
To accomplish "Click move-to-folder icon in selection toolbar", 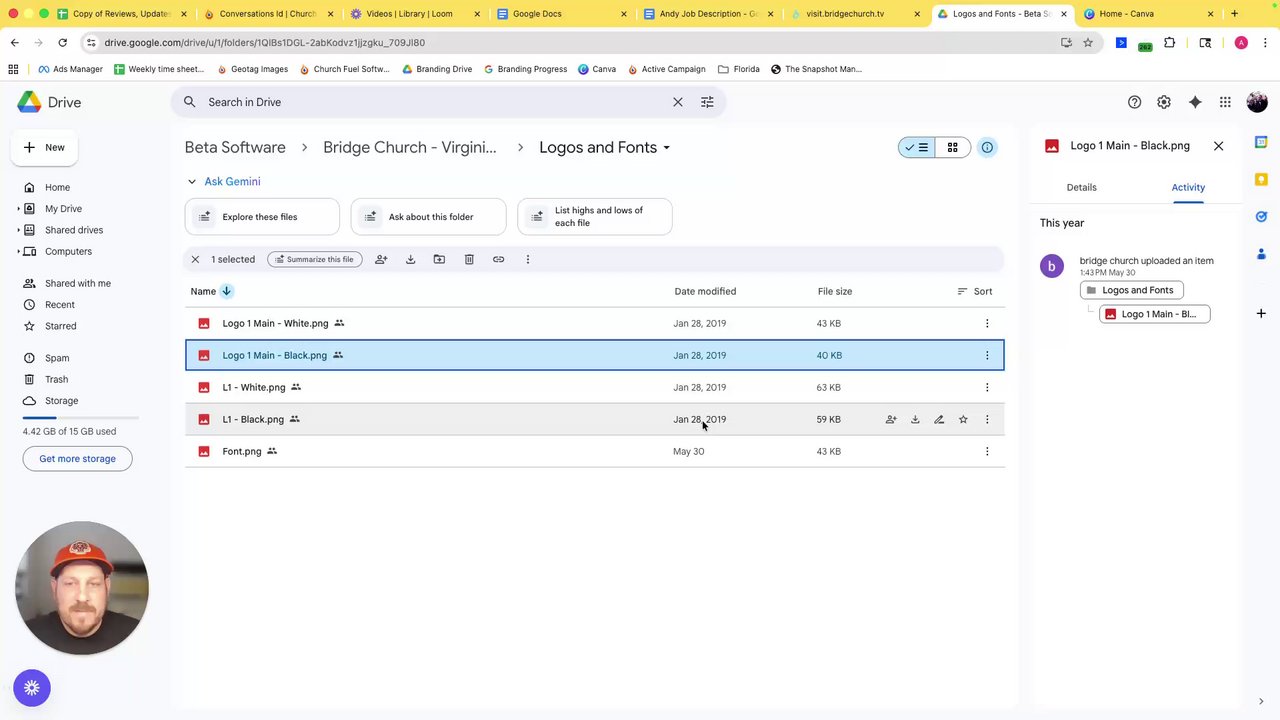I will [x=439, y=259].
